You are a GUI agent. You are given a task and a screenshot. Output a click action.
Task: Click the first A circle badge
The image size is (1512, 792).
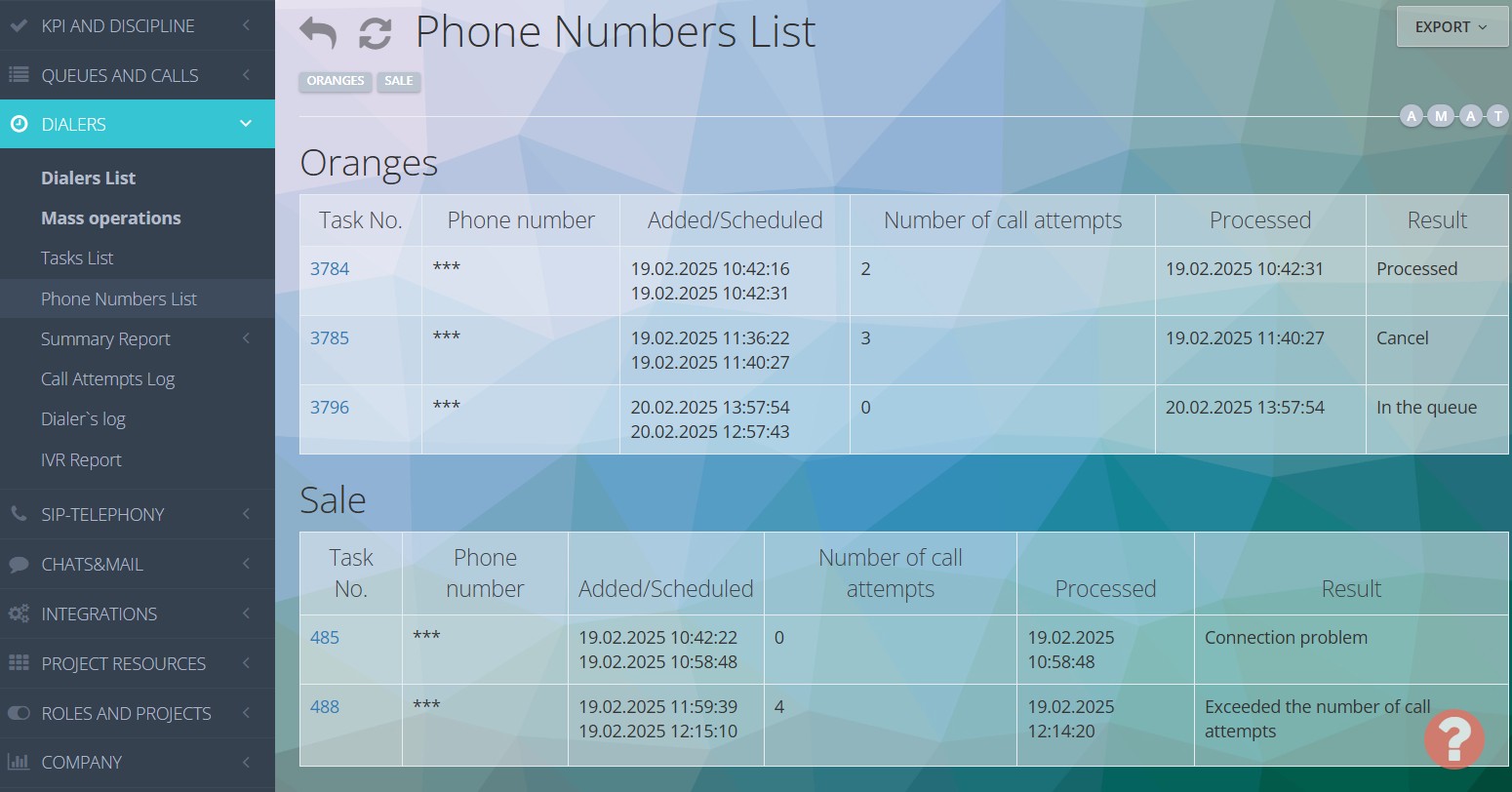pos(1412,116)
